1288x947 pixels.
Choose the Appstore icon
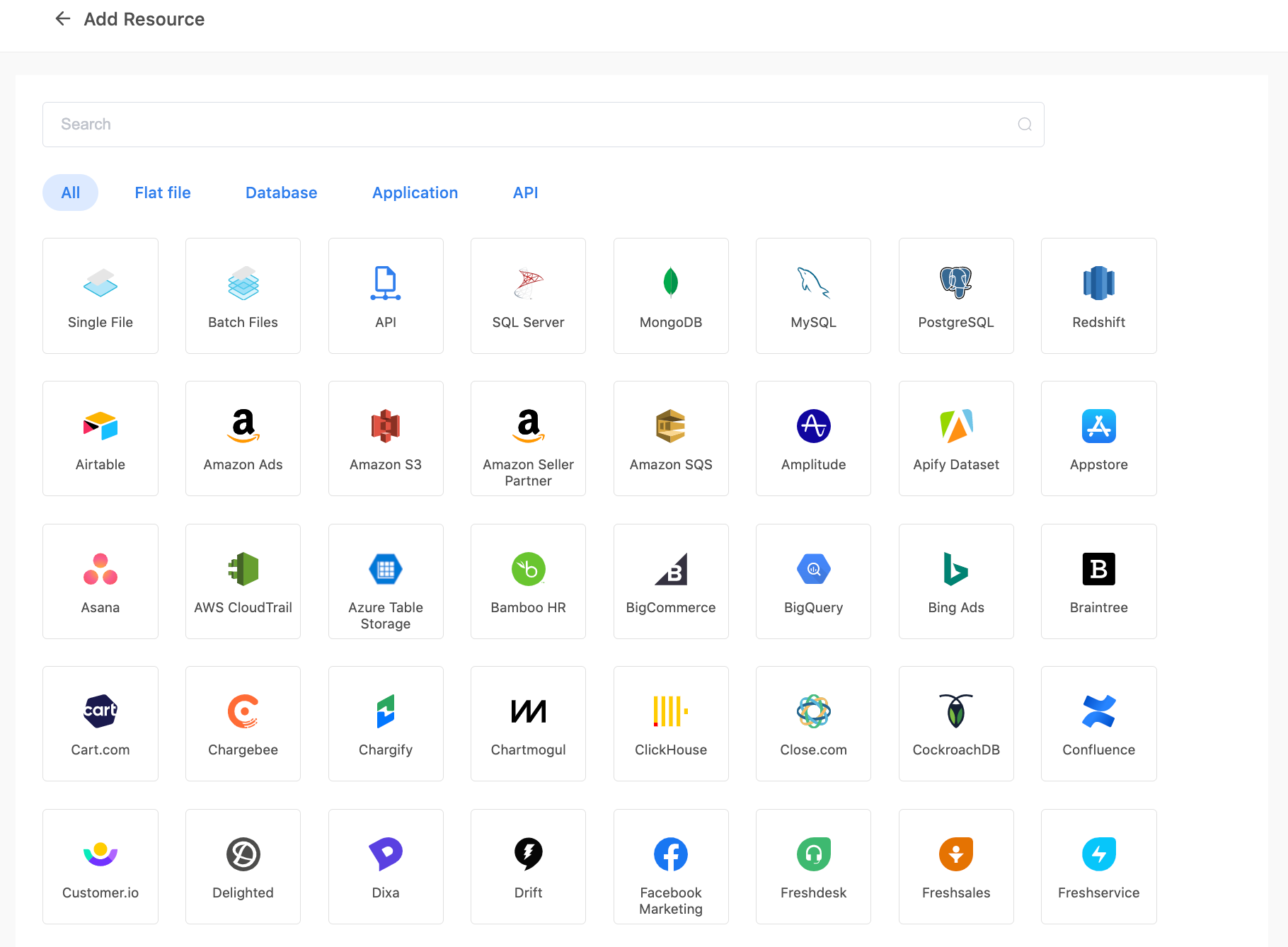click(x=1099, y=426)
